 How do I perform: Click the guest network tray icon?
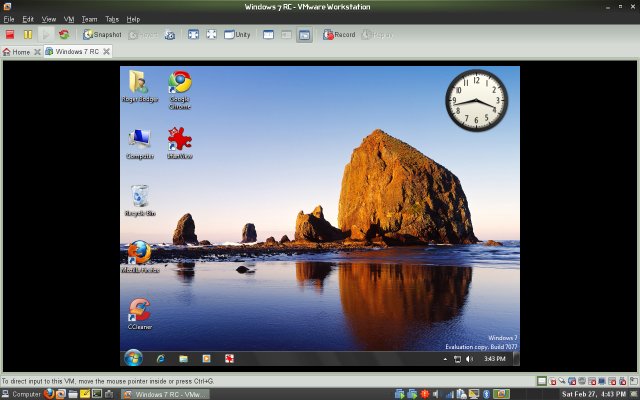click(x=457, y=359)
